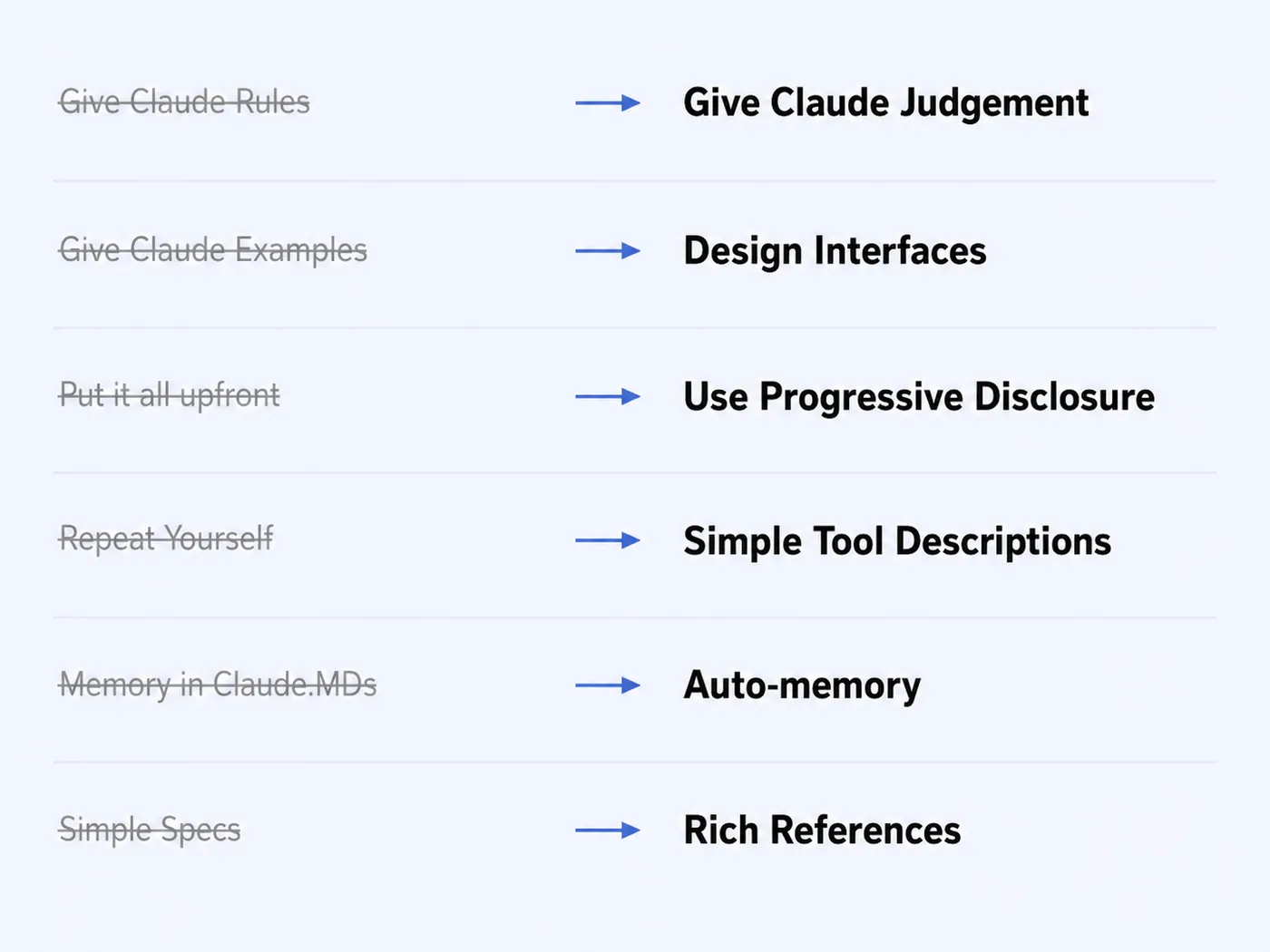Select the Give Claude Judgement heading
Image resolution: width=1270 pixels, height=952 pixels.
pyautogui.click(x=886, y=103)
